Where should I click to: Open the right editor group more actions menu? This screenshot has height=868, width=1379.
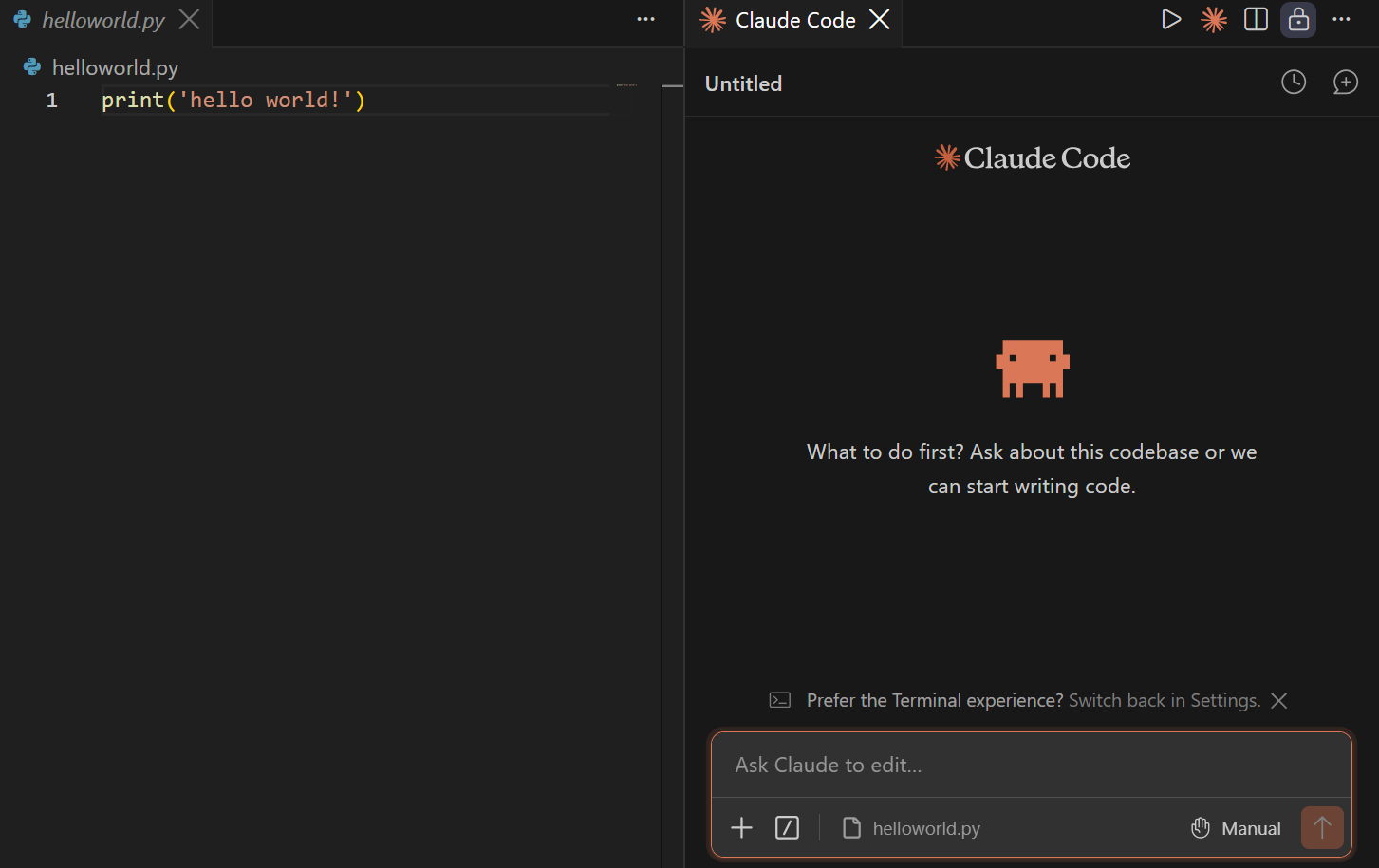tap(1341, 20)
